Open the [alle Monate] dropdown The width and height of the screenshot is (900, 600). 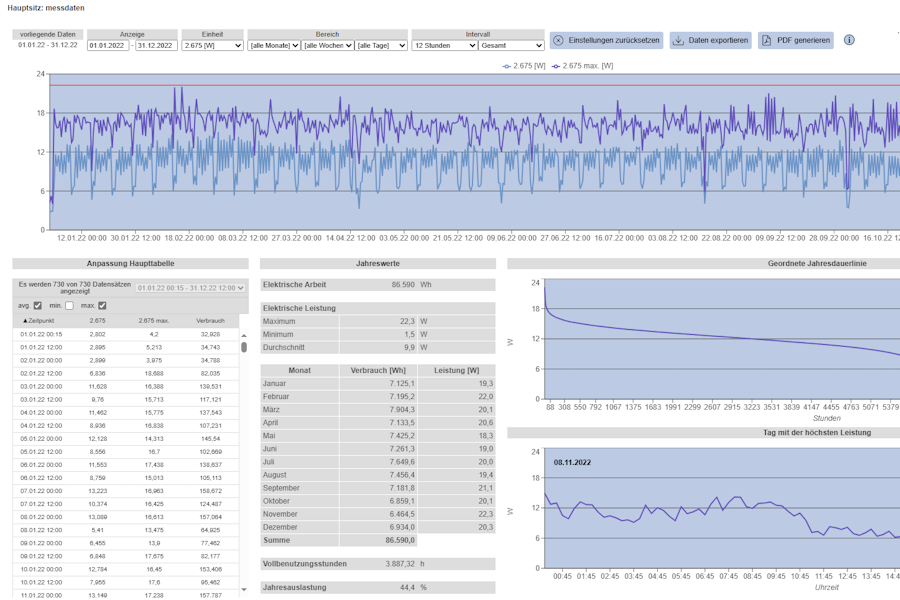point(274,45)
